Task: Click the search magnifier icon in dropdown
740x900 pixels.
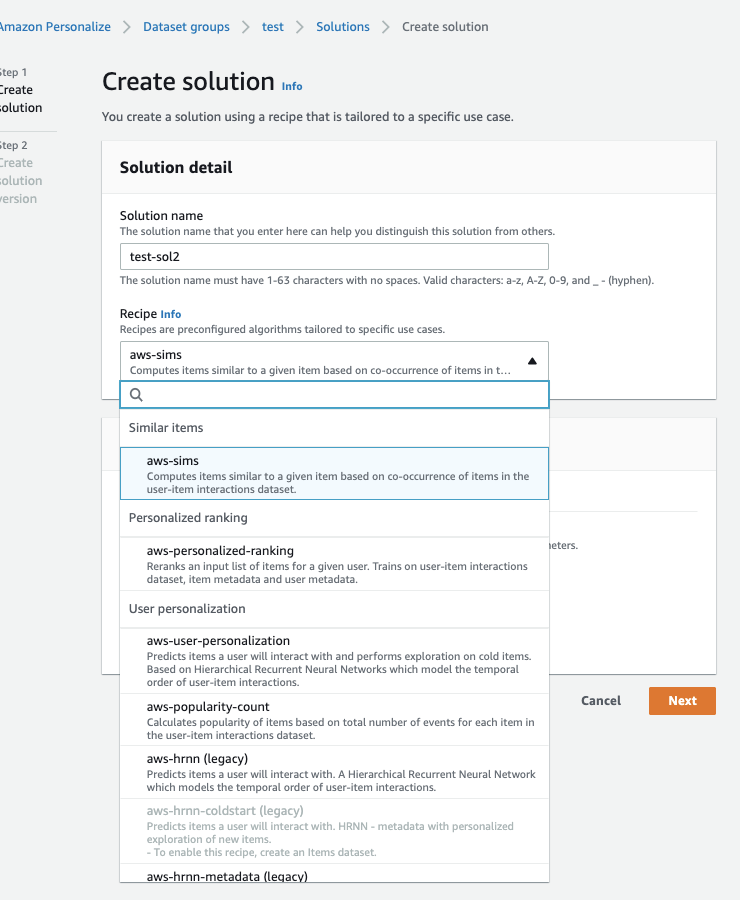Action: point(136,395)
